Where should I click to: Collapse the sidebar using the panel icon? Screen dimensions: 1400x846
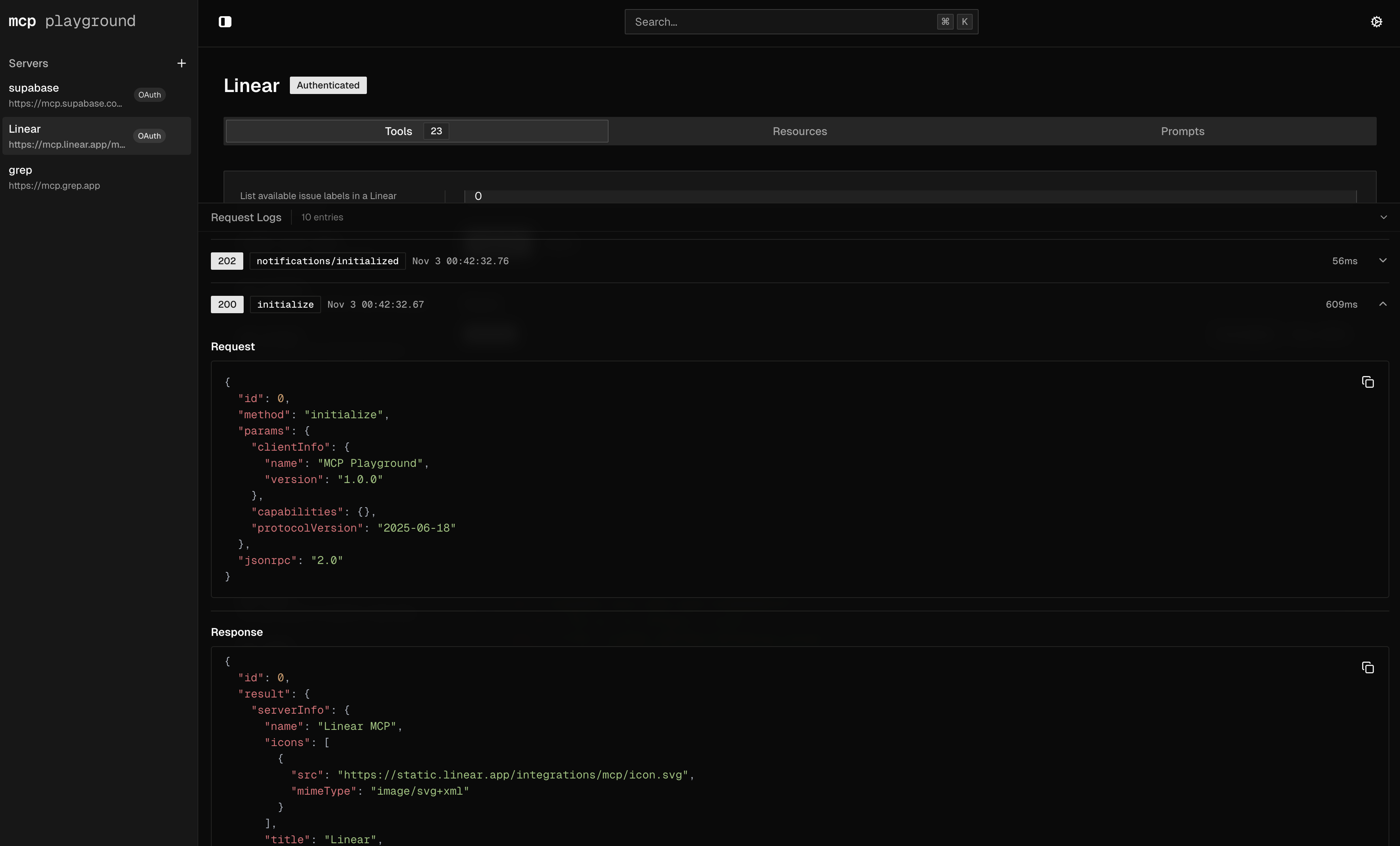pos(224,22)
